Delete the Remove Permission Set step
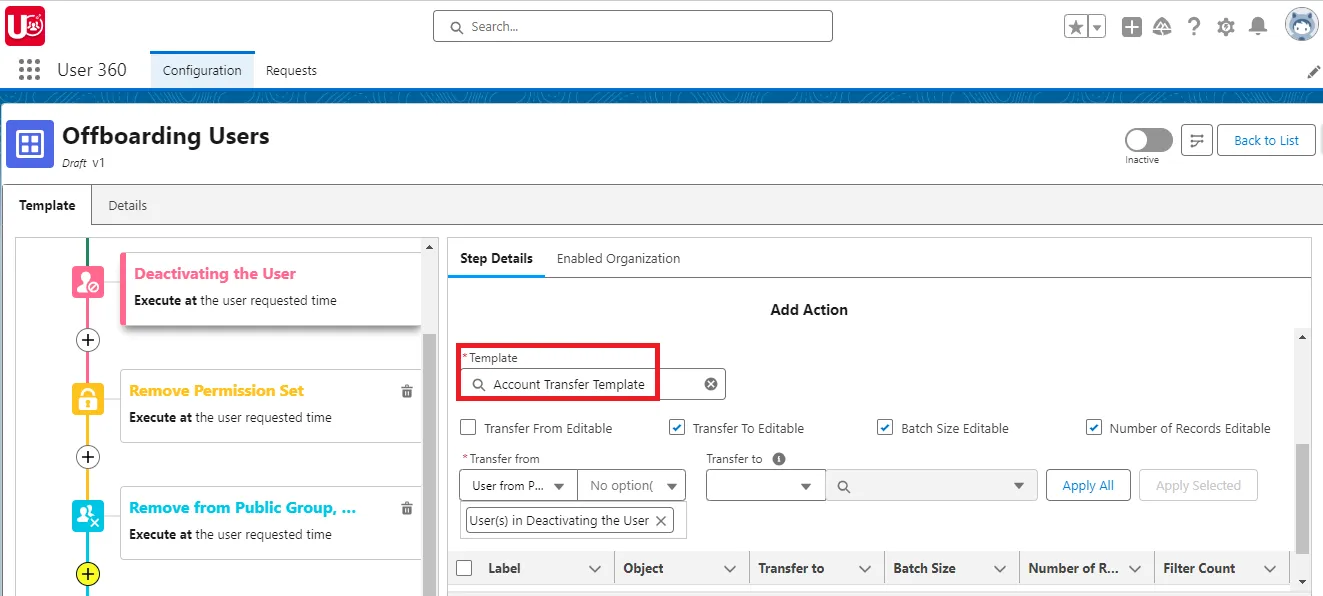 pyautogui.click(x=406, y=391)
